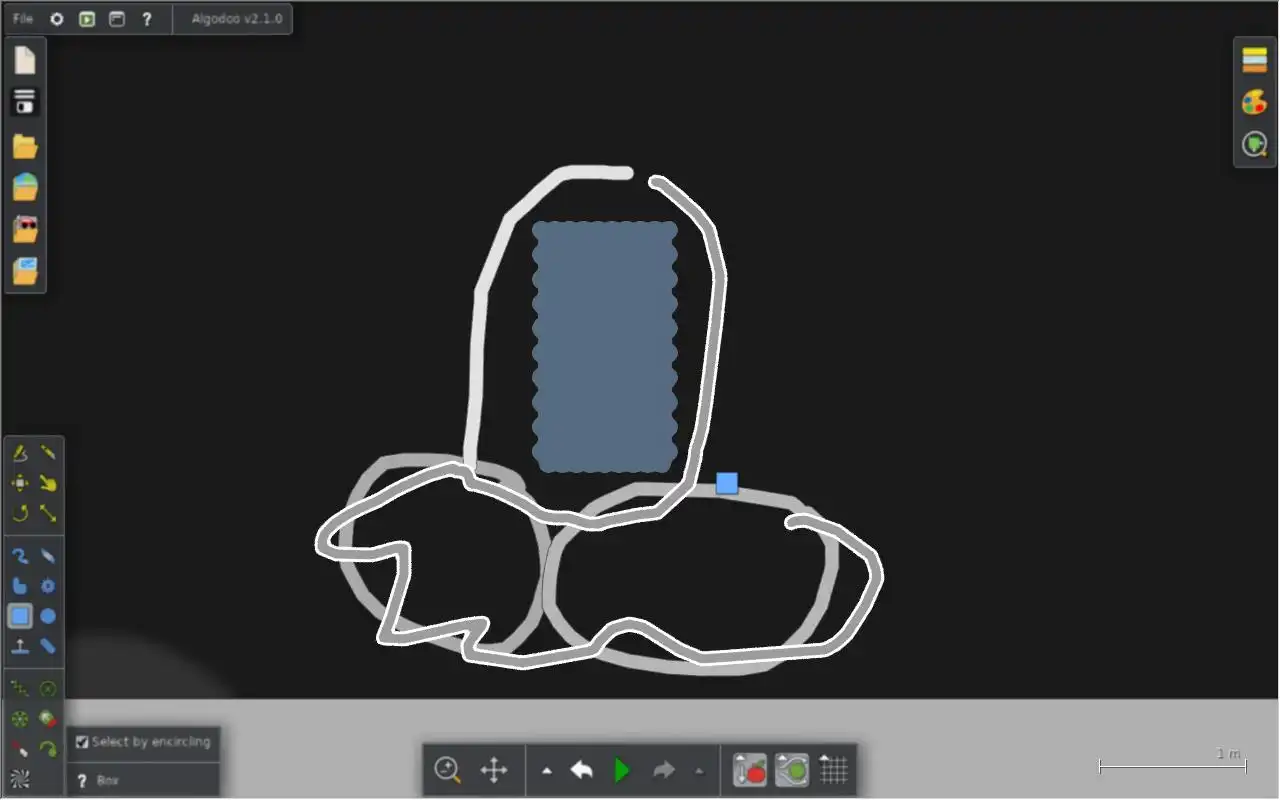The image size is (1280, 800).
Task: Select the Polygon tool
Action: point(19,586)
